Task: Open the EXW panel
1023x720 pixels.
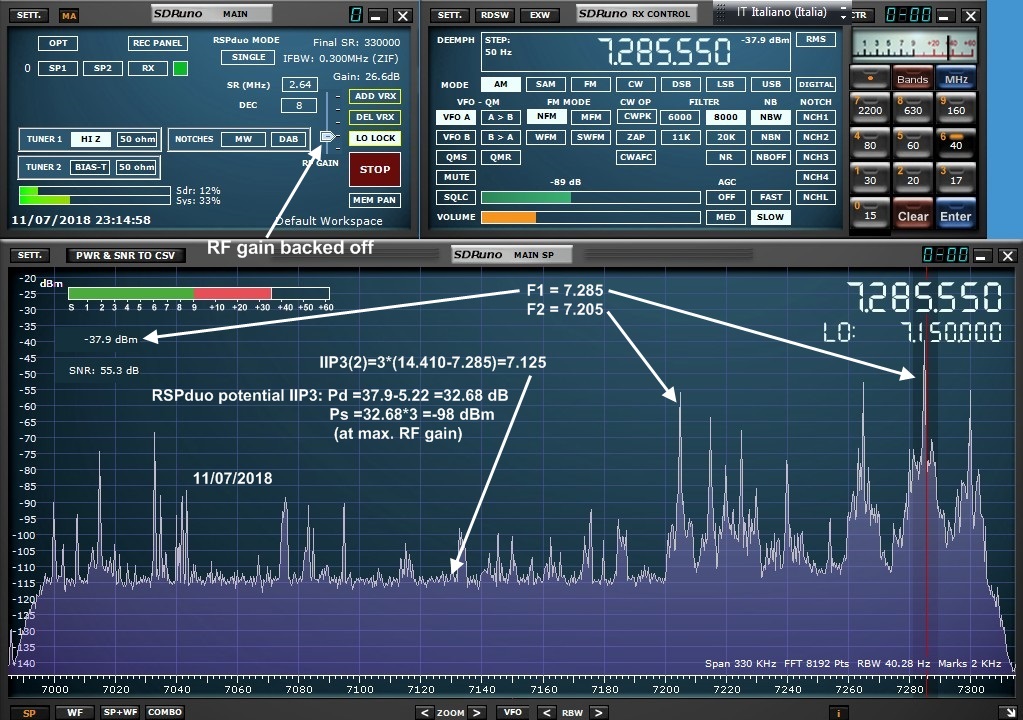Action: tap(540, 14)
